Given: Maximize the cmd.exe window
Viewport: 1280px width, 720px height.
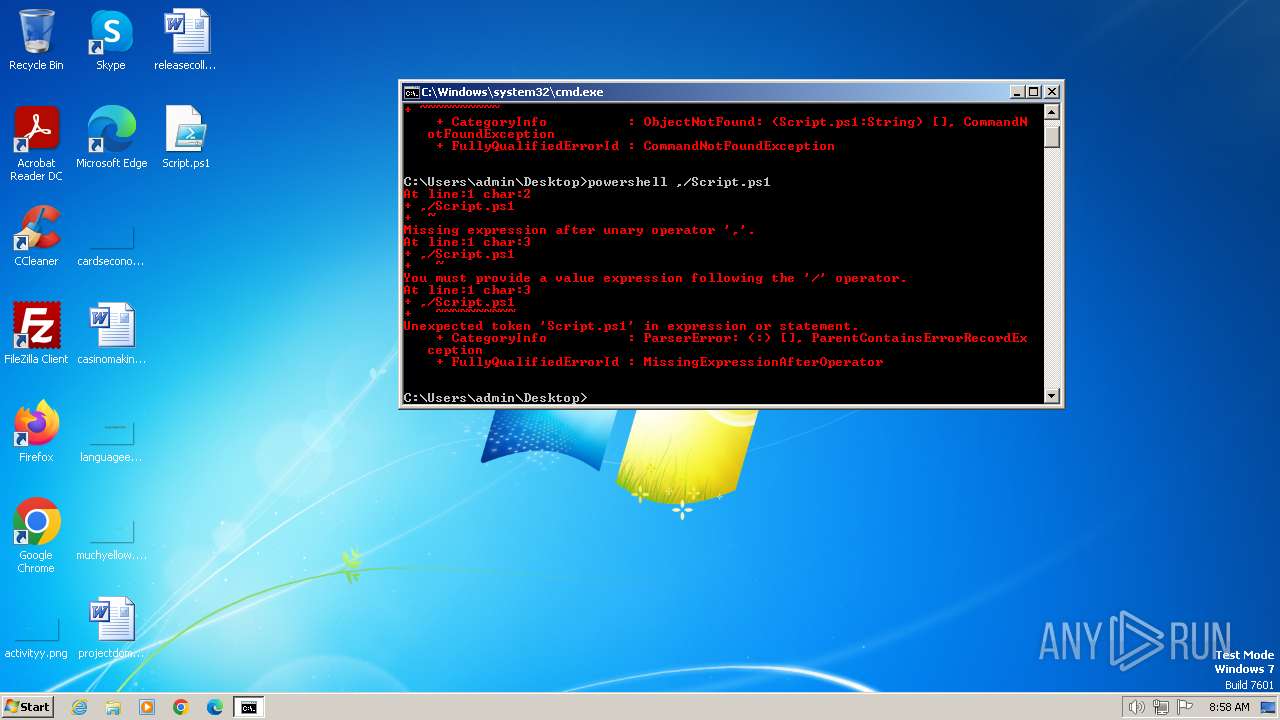Looking at the screenshot, I should tap(1034, 92).
